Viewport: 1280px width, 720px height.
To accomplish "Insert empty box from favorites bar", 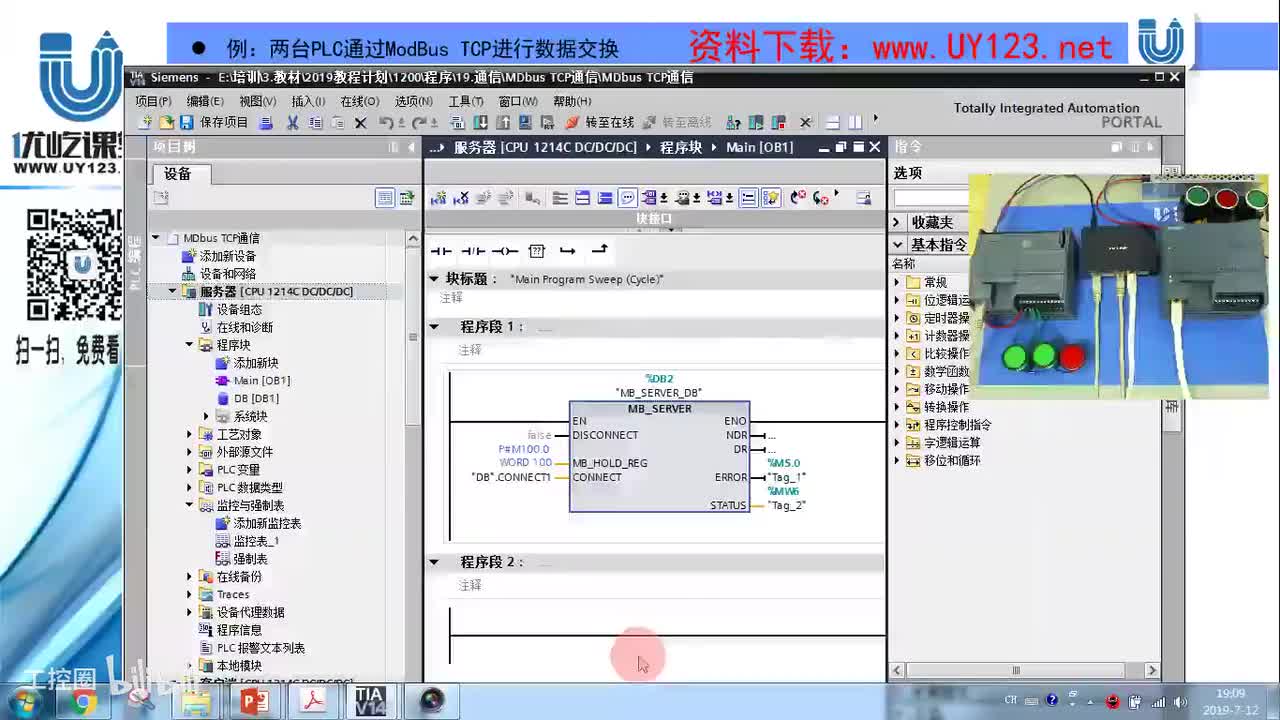I will [536, 251].
